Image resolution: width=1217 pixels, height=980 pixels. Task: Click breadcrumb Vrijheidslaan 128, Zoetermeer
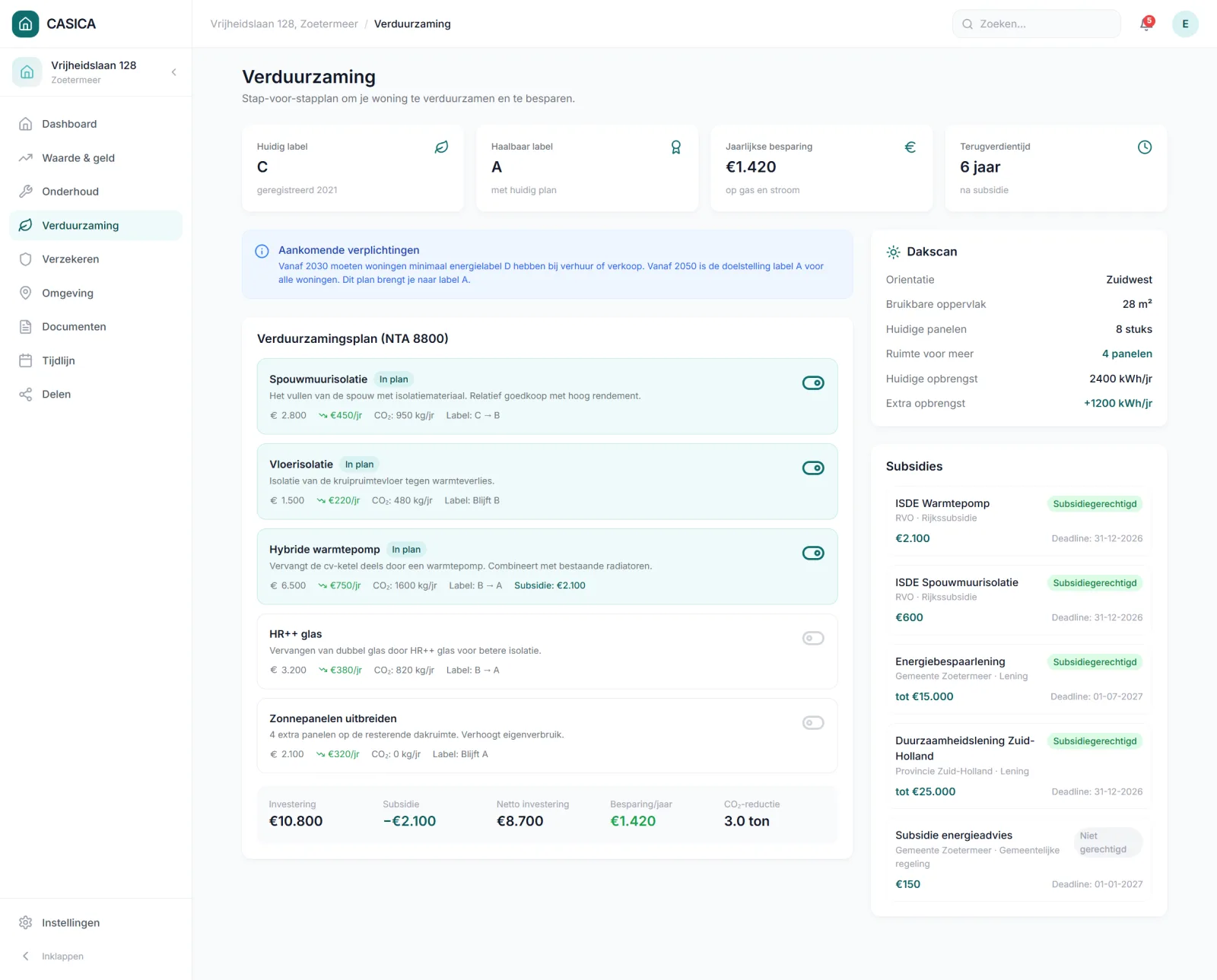pos(284,24)
